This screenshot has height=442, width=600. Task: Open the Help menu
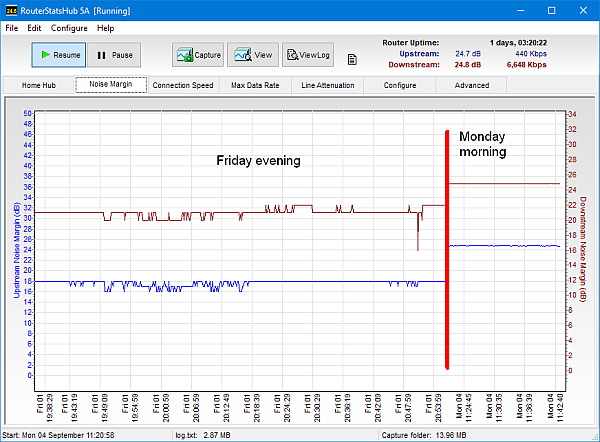point(106,28)
